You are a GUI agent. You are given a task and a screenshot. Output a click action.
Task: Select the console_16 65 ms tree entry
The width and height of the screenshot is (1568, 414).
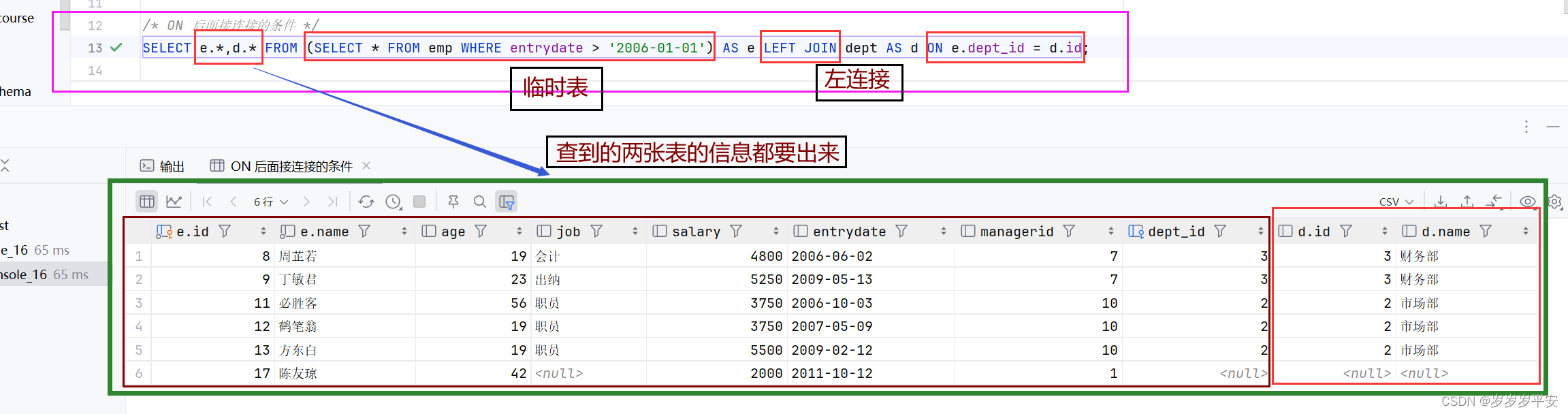pos(53,274)
